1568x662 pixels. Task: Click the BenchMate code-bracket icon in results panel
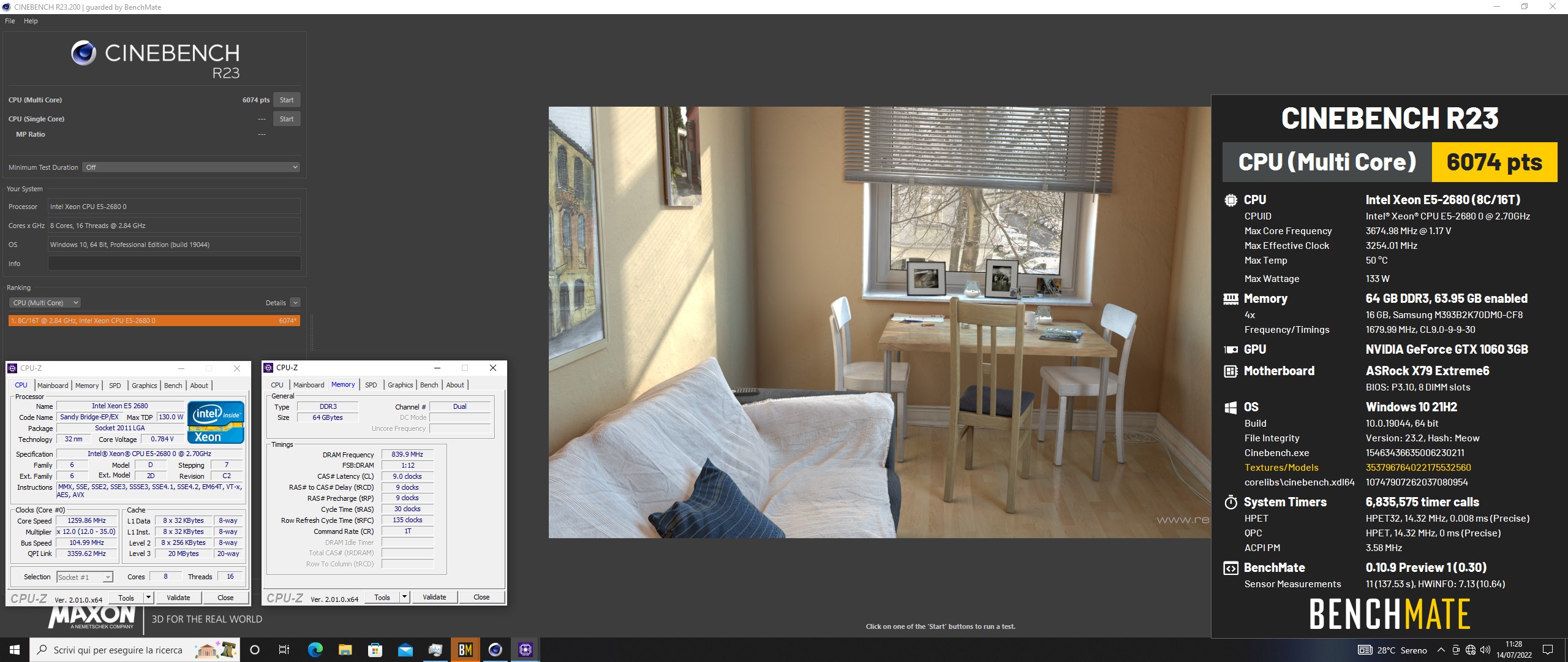1231,568
